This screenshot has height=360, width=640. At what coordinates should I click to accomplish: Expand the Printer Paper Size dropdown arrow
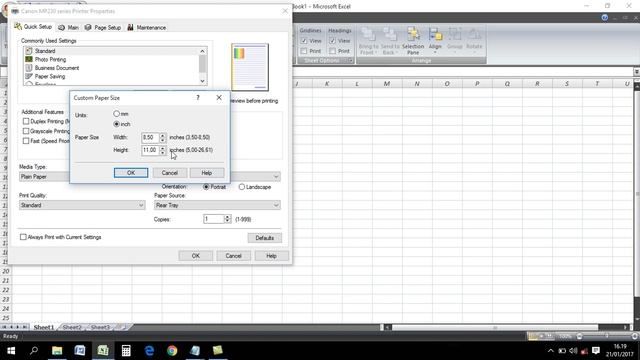pyautogui.click(x=276, y=177)
